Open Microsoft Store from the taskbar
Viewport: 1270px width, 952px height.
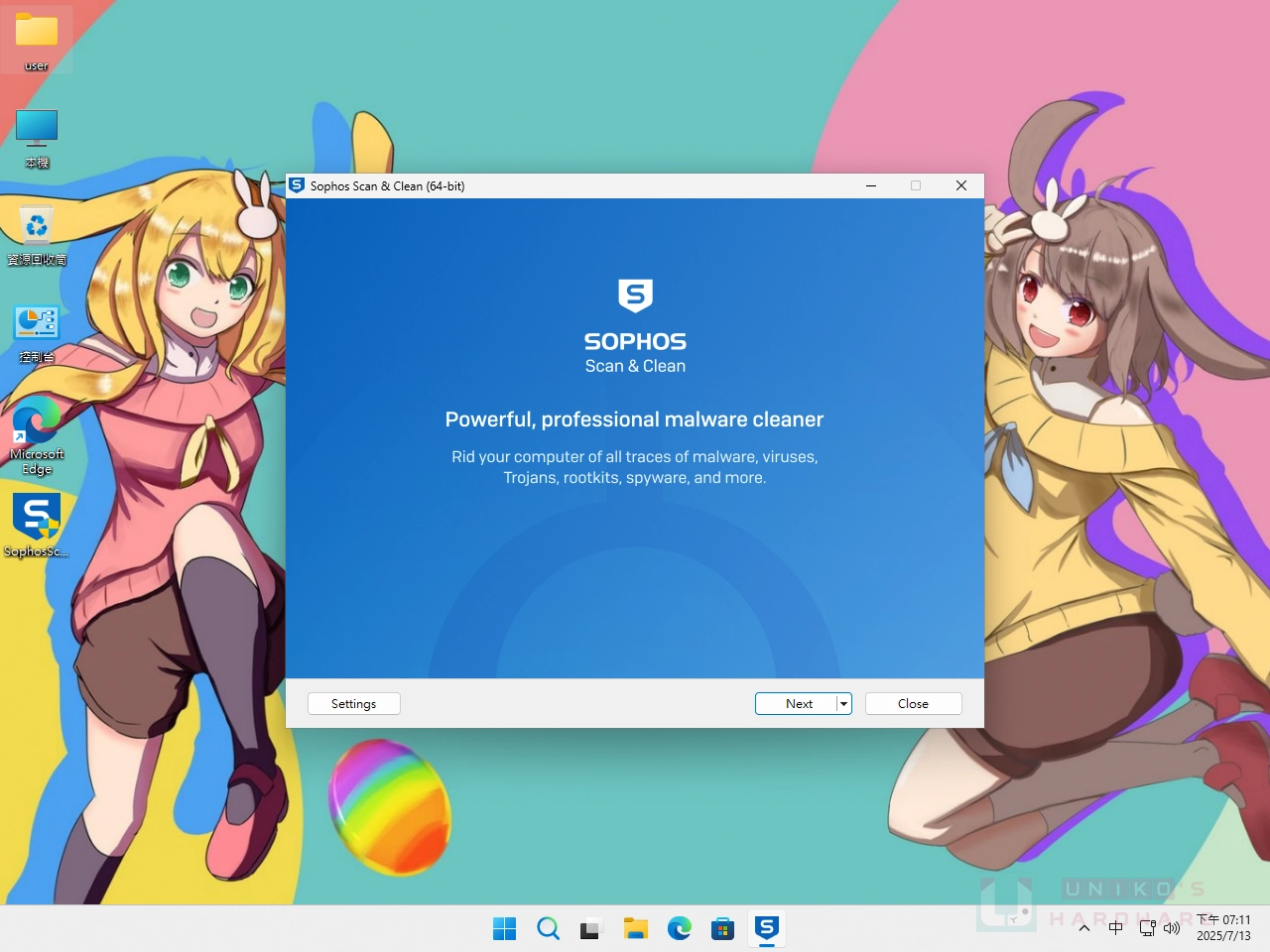pyautogui.click(x=722, y=928)
